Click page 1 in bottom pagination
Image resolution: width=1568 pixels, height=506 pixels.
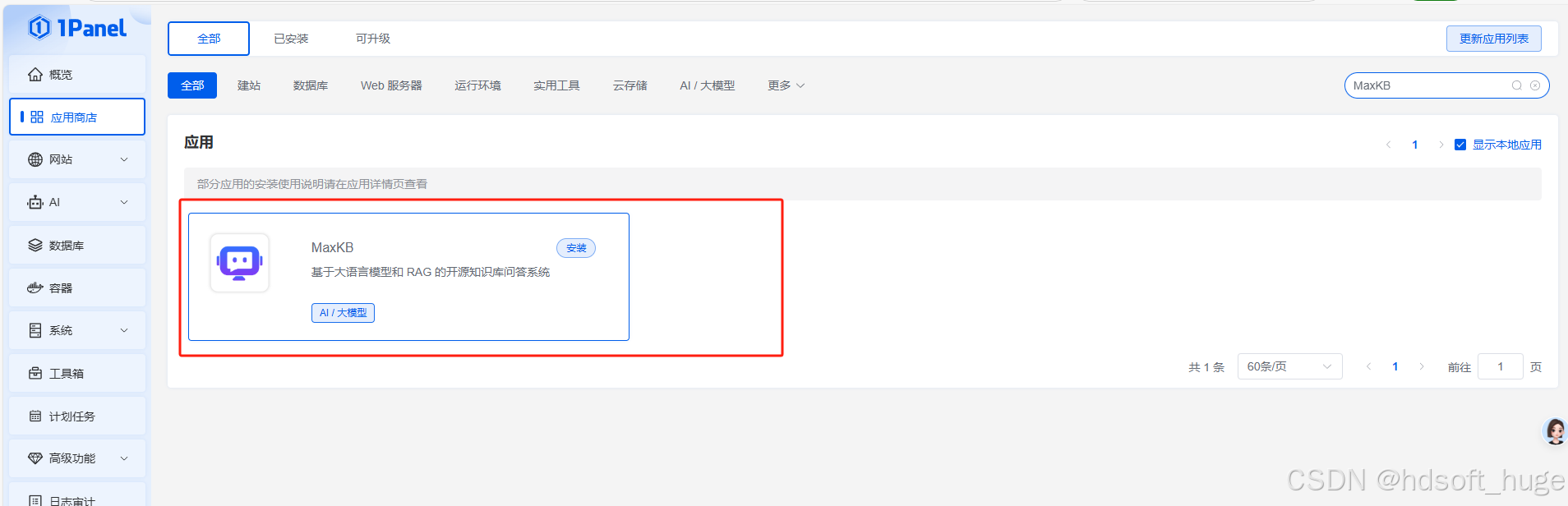[1395, 366]
